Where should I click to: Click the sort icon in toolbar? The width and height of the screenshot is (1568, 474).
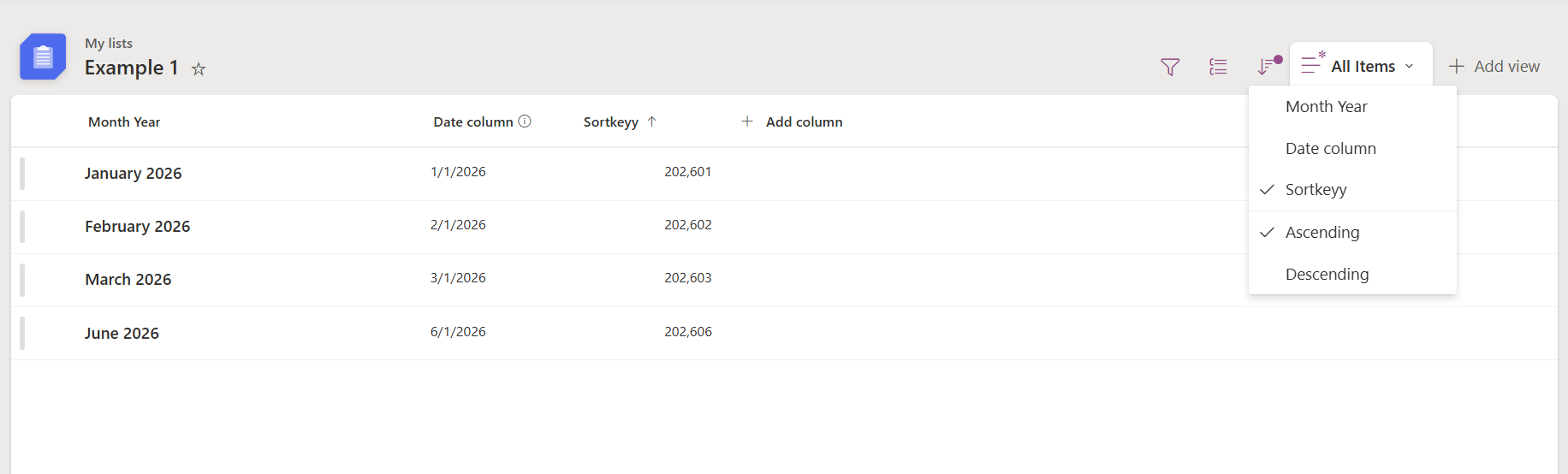pos(1267,67)
